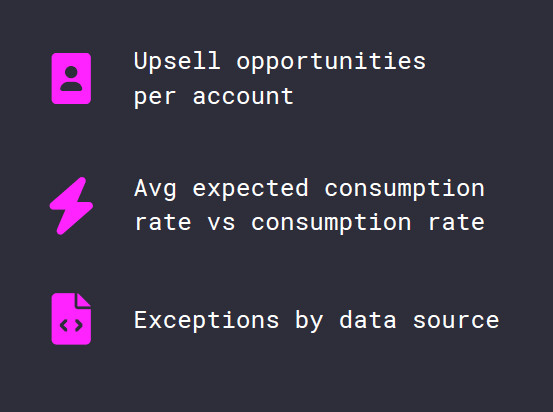The width and height of the screenshot is (553, 412).
Task: Click the word "by" in Exceptions line
Action: (x=309, y=320)
